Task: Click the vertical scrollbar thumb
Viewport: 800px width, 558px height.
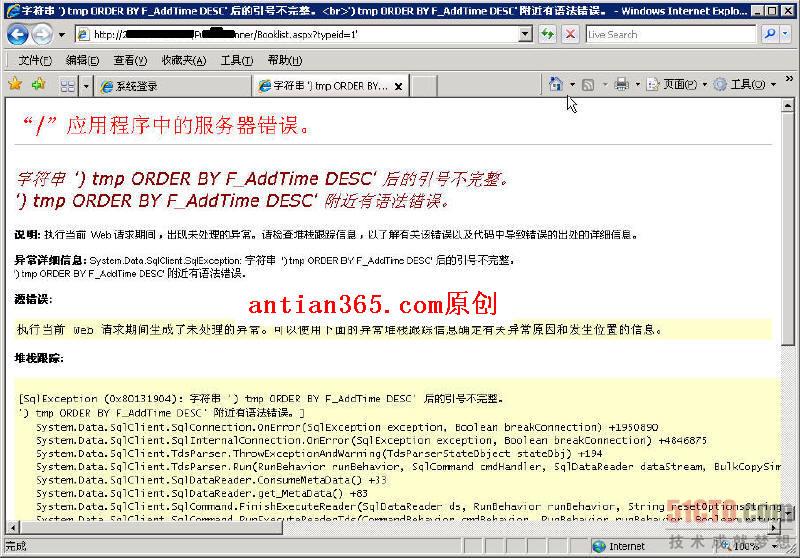Action: [788, 229]
